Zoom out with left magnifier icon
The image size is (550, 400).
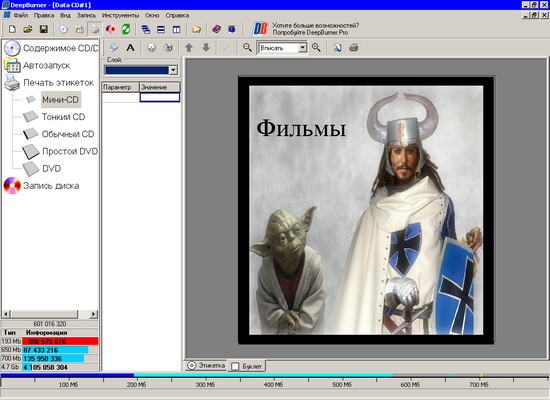pyautogui.click(x=247, y=47)
